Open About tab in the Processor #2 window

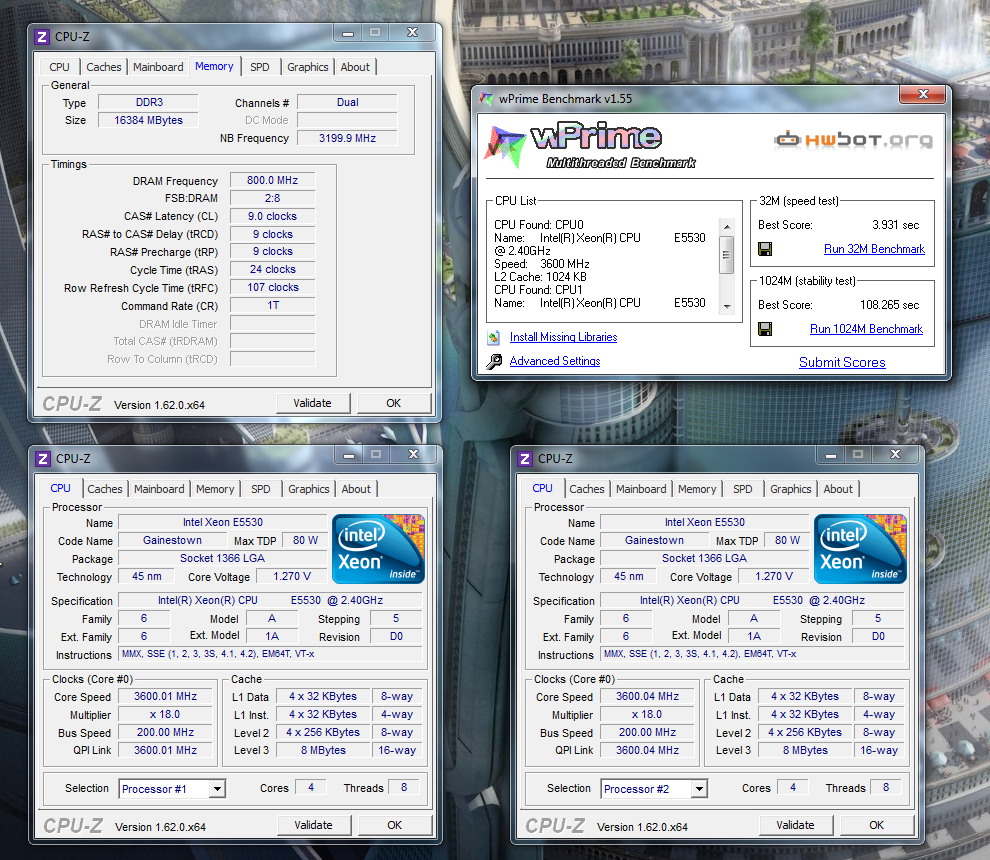point(838,489)
